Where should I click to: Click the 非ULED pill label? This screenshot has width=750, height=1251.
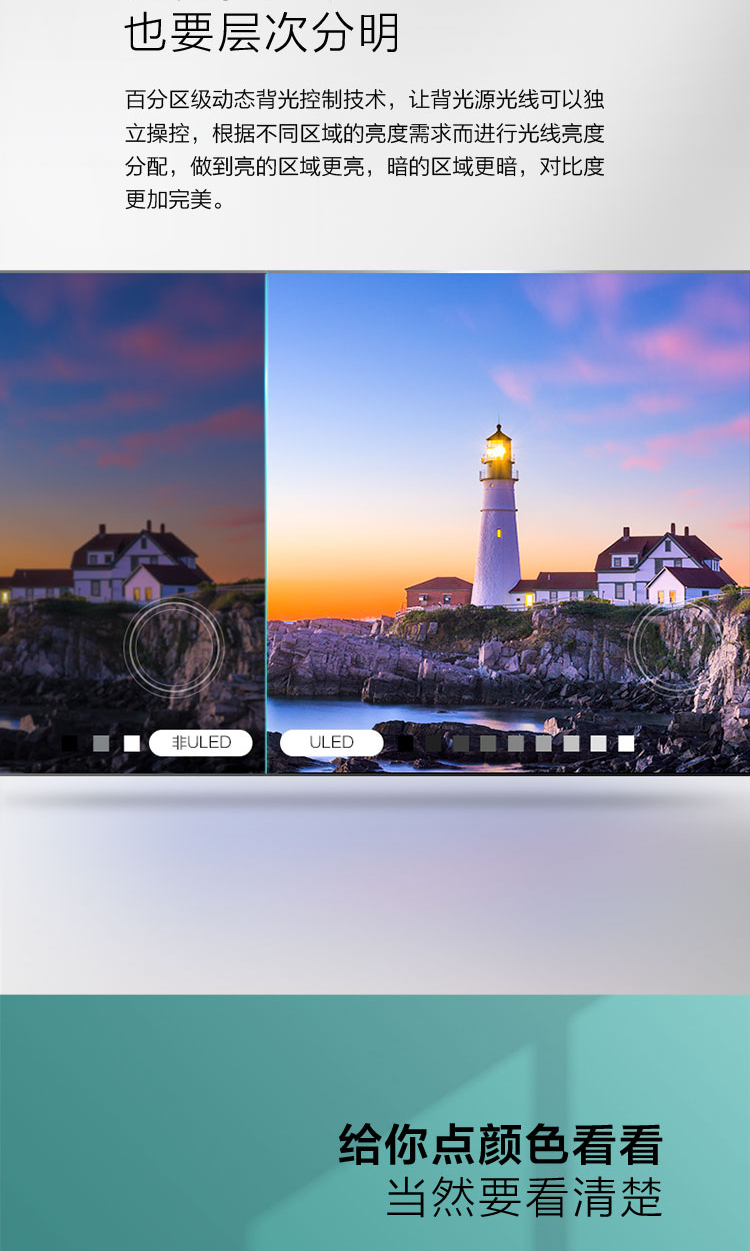[201, 742]
